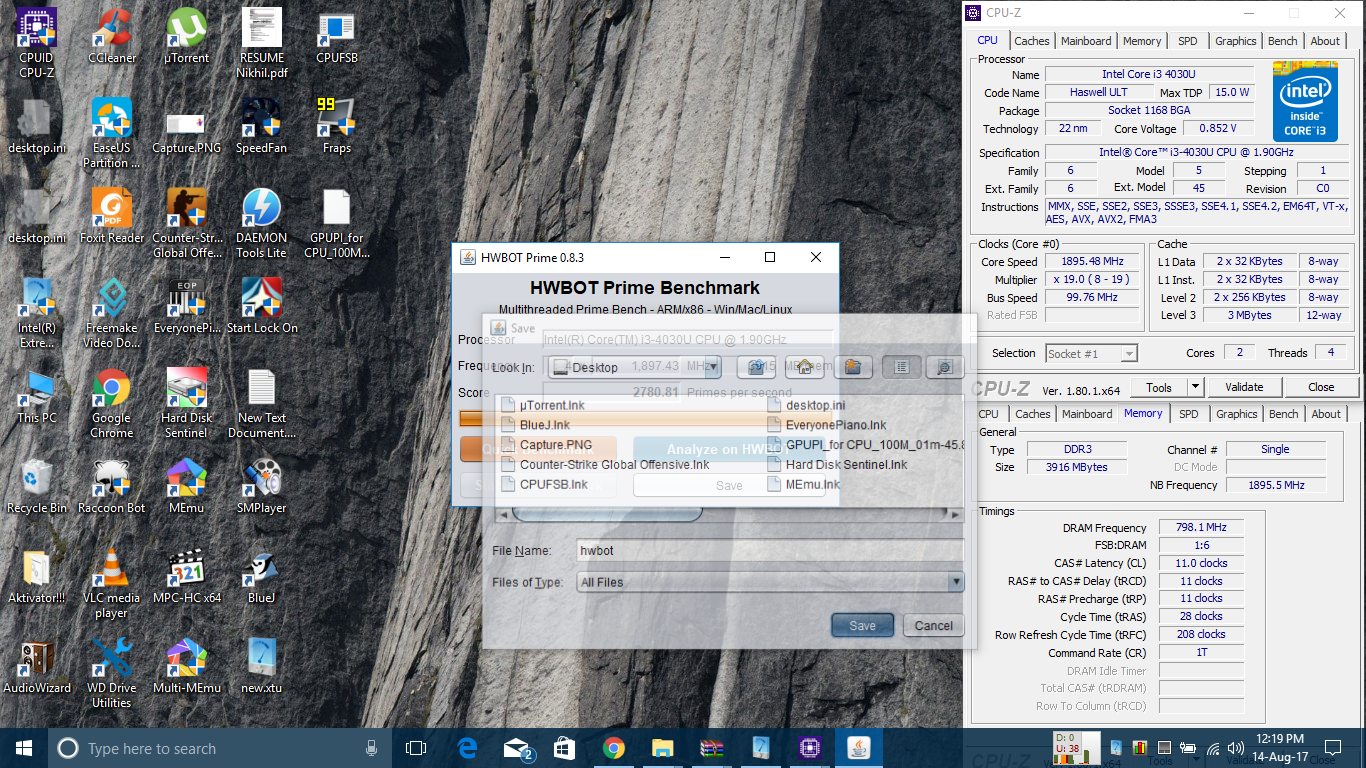The width and height of the screenshot is (1366, 768).
Task: Open the Mail app on the taskbar
Action: coord(517,748)
